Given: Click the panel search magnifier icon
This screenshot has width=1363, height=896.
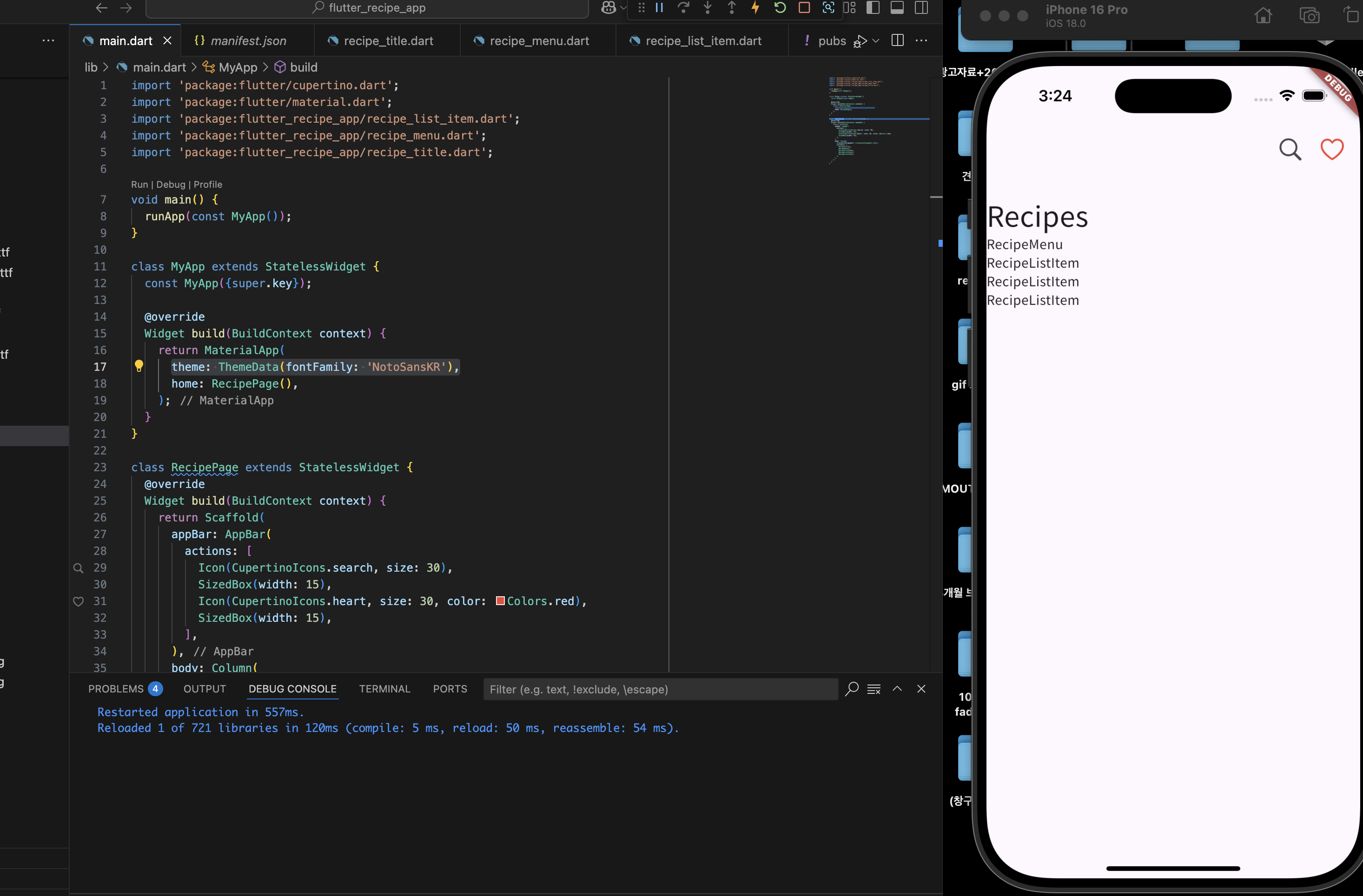Looking at the screenshot, I should 852,689.
